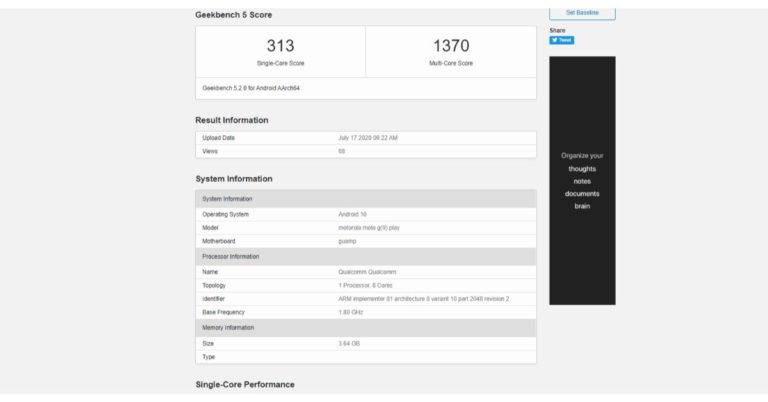768x402 pixels.
Task: Click the Processor Information table header
Action: (366, 257)
